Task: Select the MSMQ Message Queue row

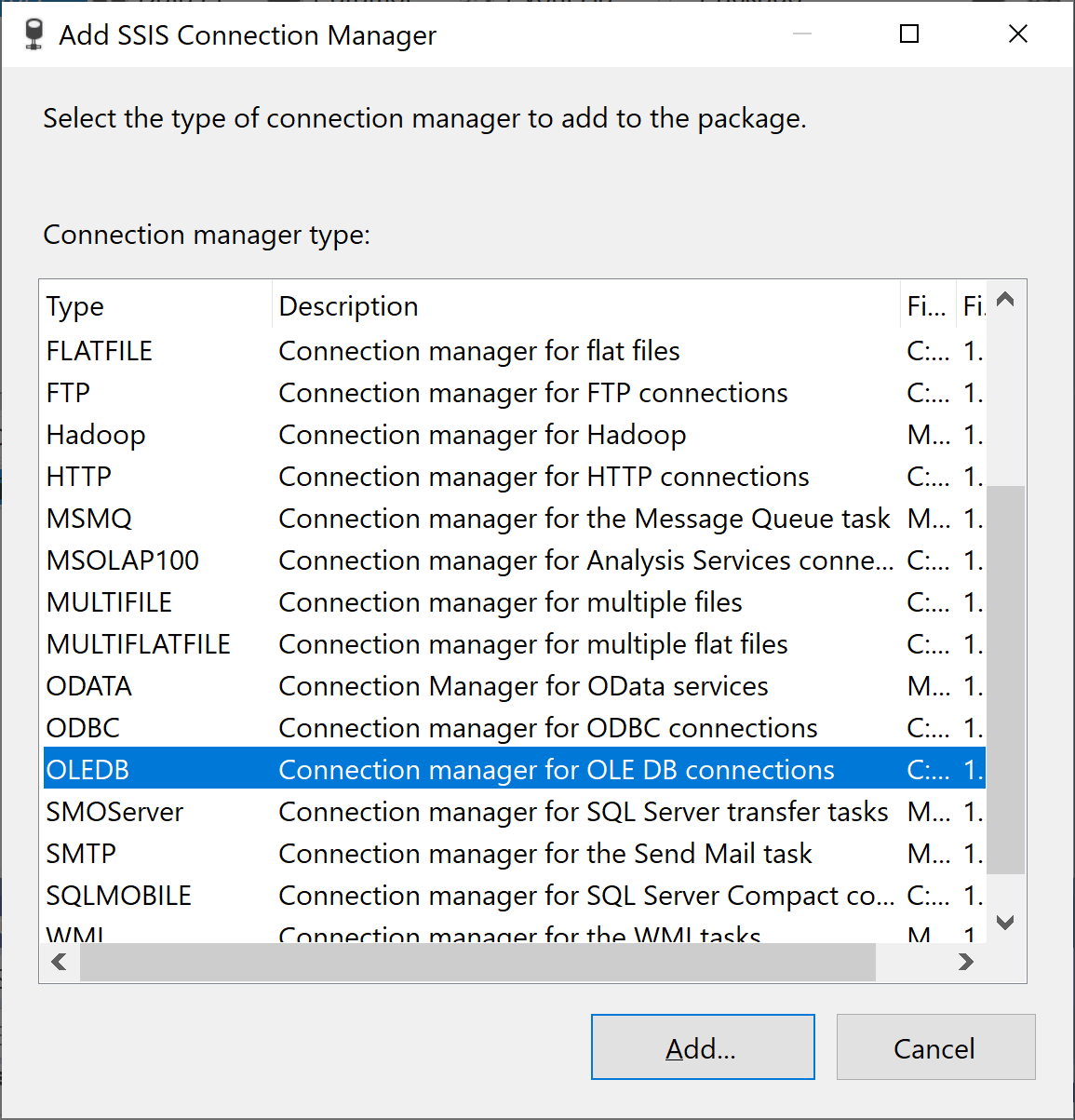Action: pyautogui.click(x=89, y=519)
